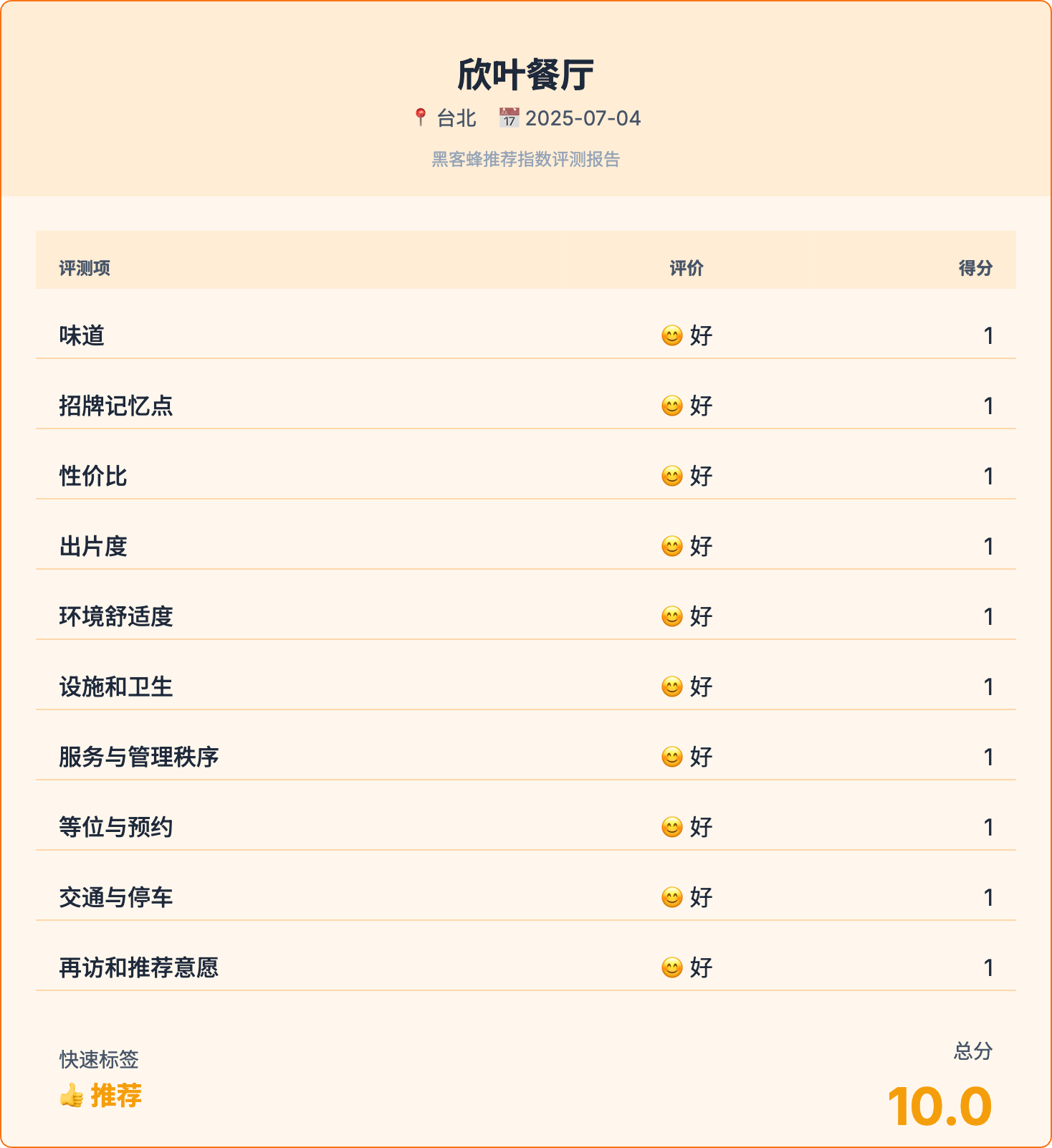Click the score for 等位与预约
This screenshot has height=1148, width=1052.
coord(988,827)
